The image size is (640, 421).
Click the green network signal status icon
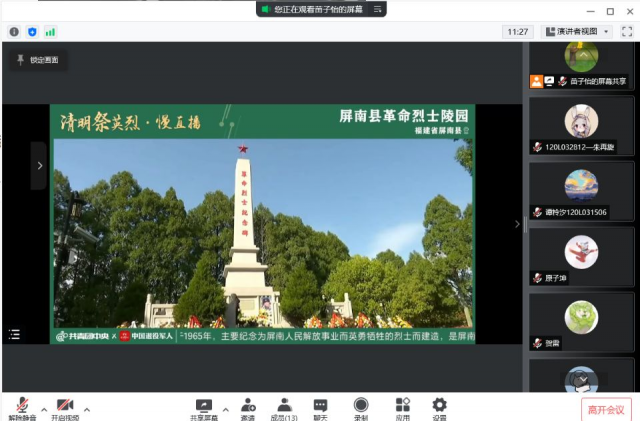click(x=50, y=32)
